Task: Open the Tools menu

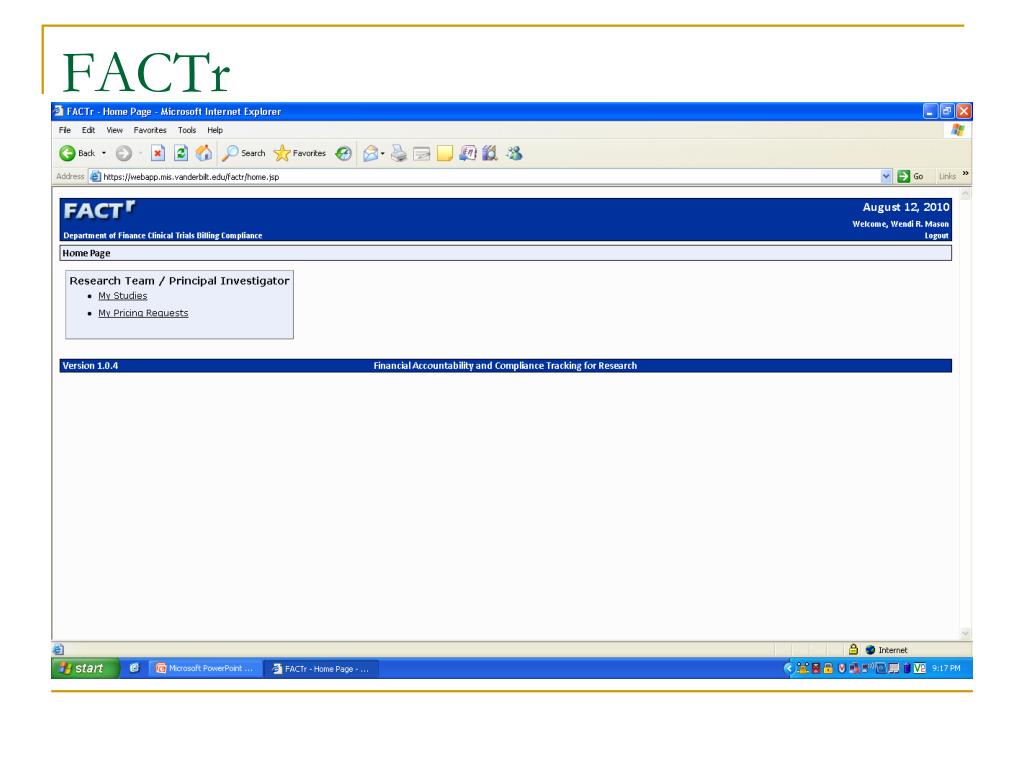Action: 187,130
